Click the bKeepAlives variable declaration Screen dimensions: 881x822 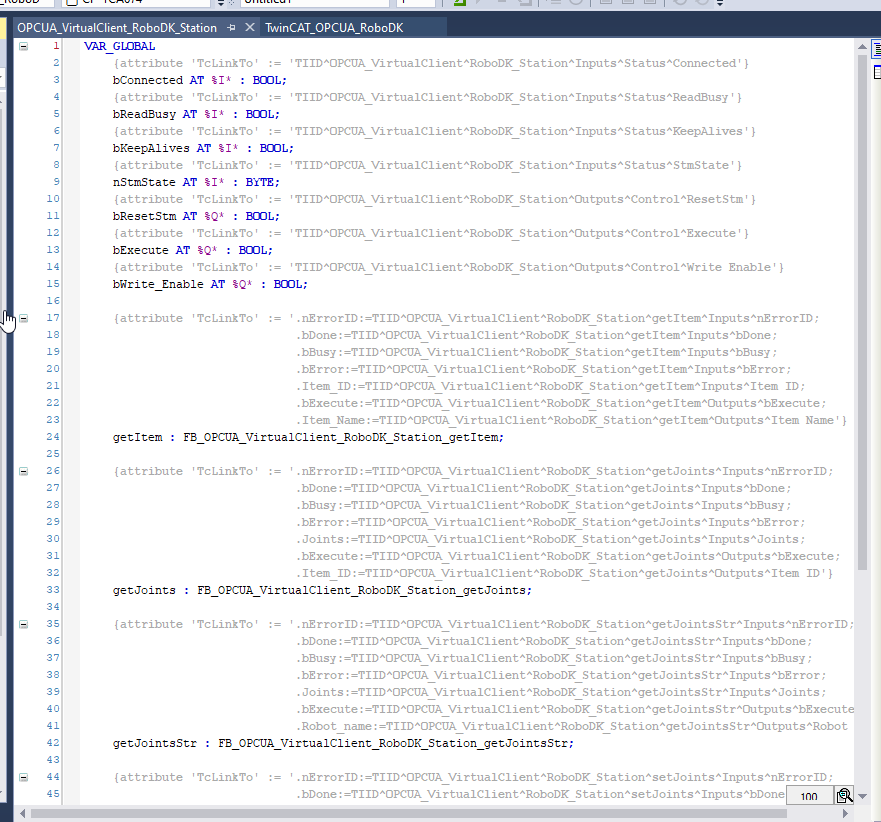[x=203, y=148]
